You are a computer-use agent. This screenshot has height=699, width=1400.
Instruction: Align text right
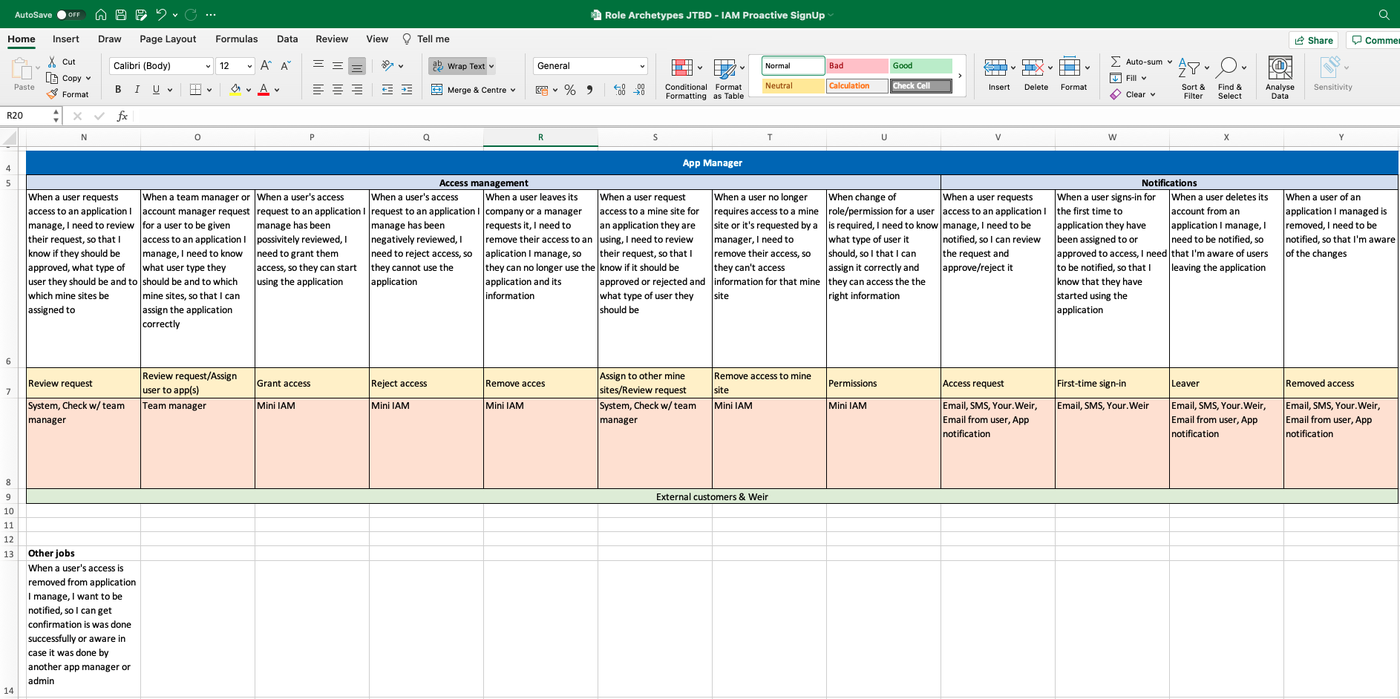[356, 89]
